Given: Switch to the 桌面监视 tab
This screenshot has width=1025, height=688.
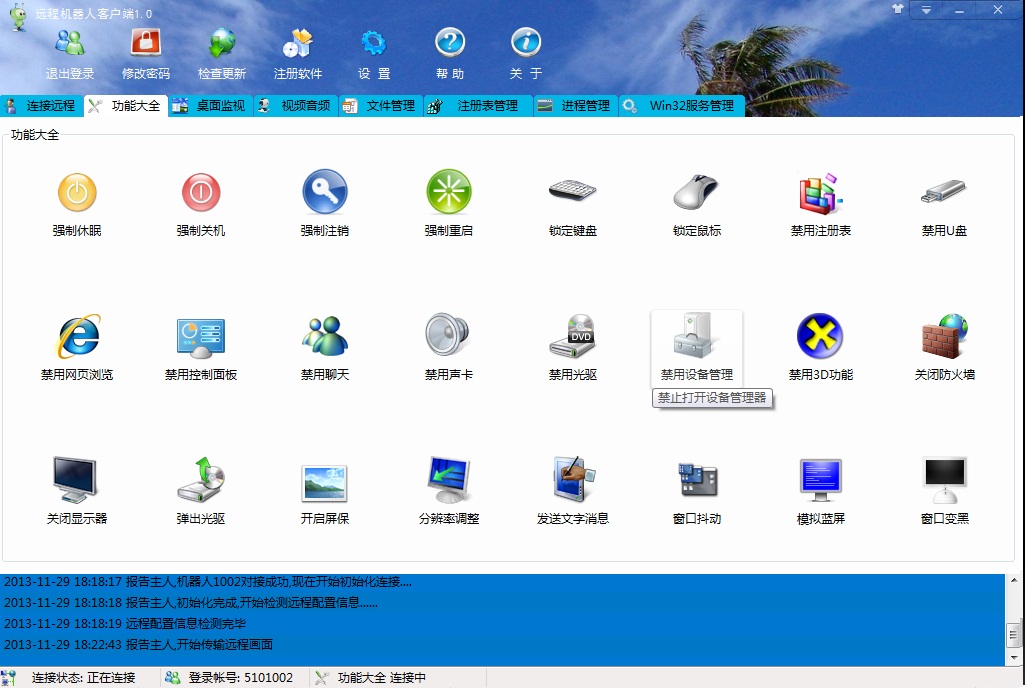Looking at the screenshot, I should (x=210, y=106).
